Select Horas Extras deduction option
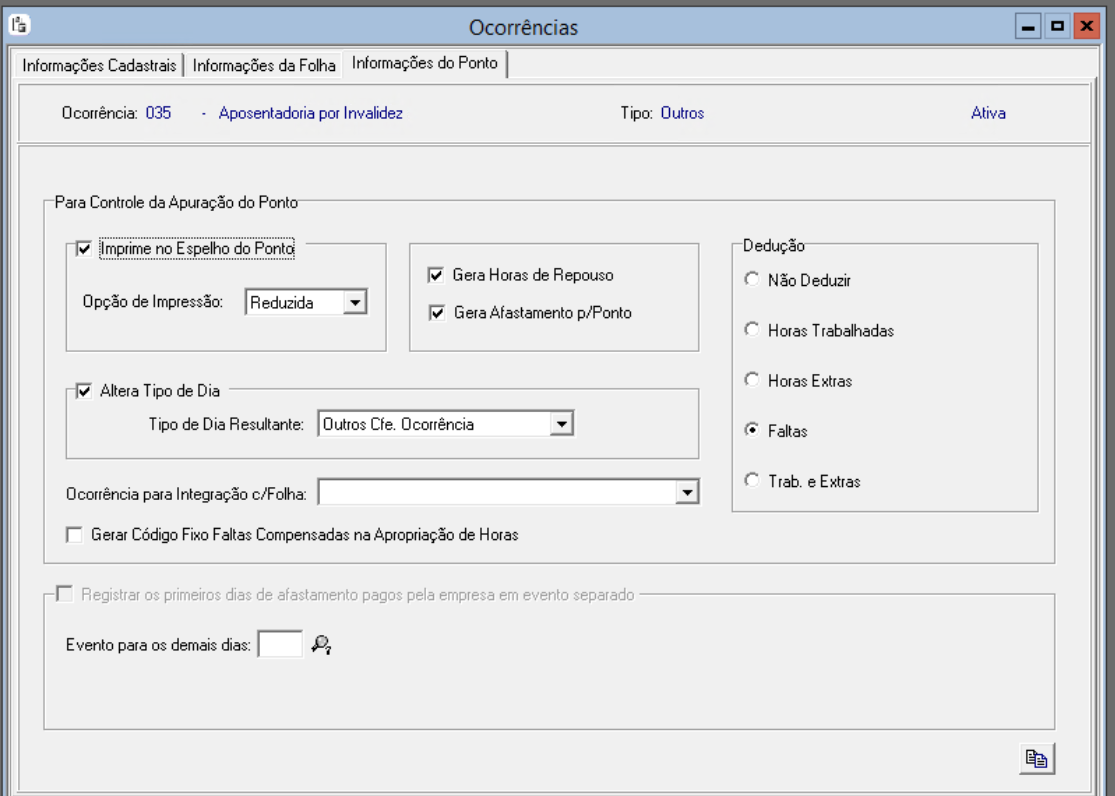The width and height of the screenshot is (1115, 796). [x=752, y=380]
